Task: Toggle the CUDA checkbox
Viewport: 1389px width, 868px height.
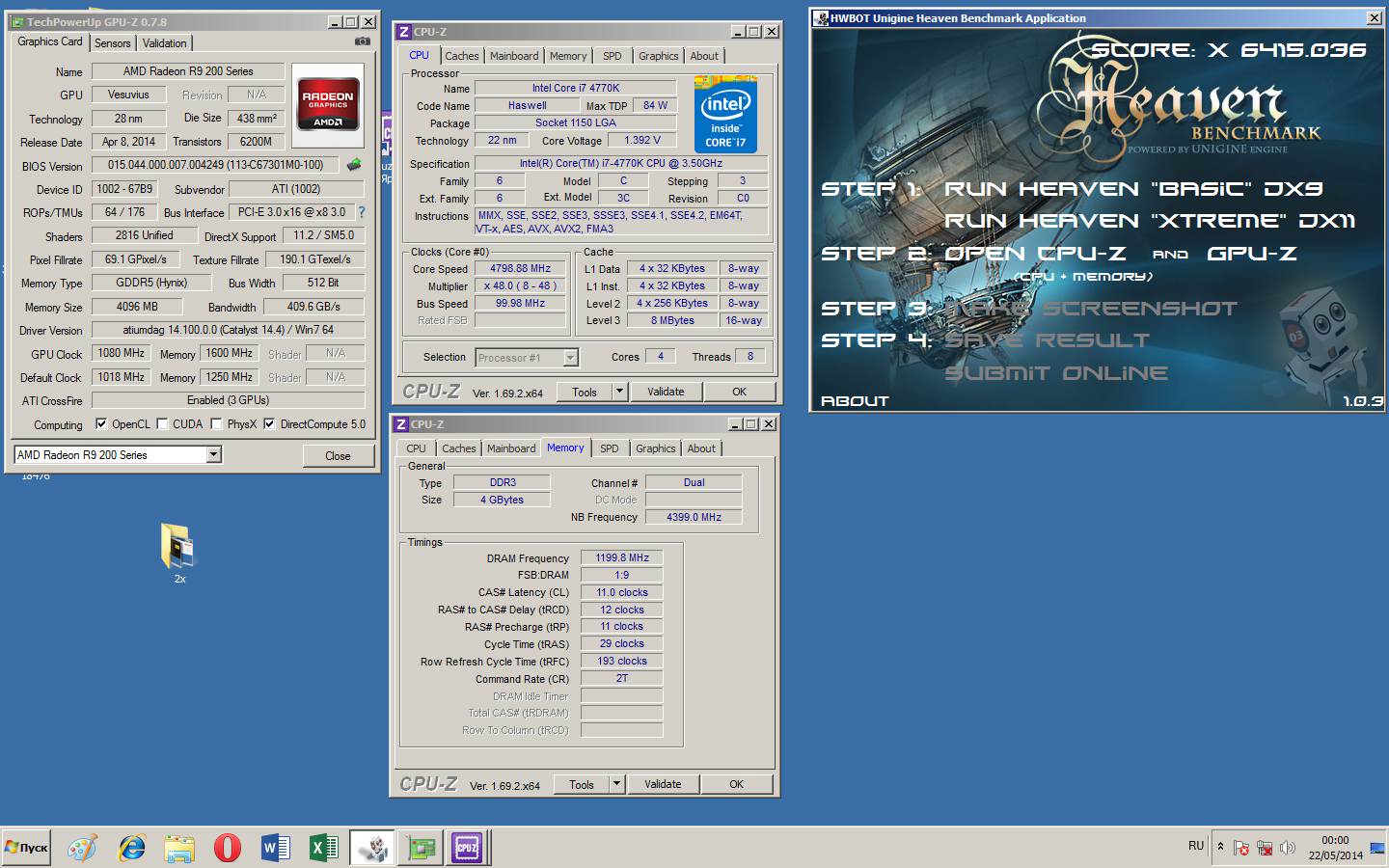Action: point(162,423)
